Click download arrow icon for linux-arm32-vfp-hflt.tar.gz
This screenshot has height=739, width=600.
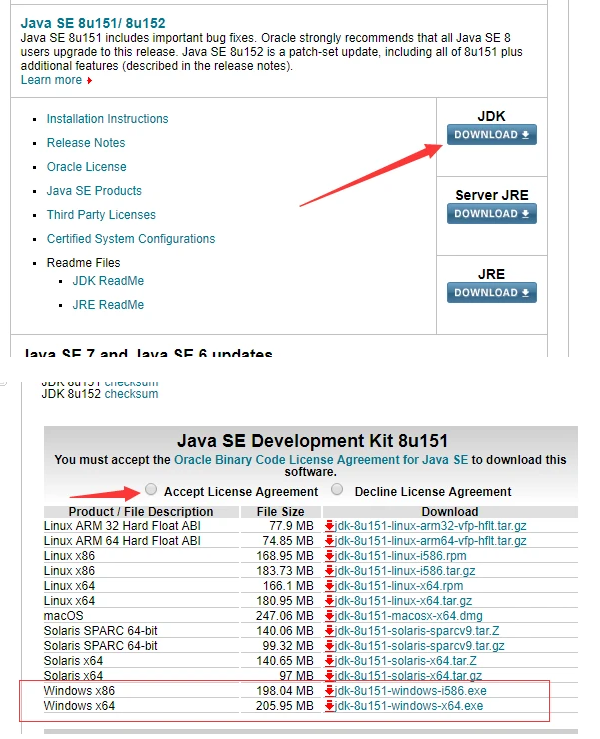click(x=329, y=526)
